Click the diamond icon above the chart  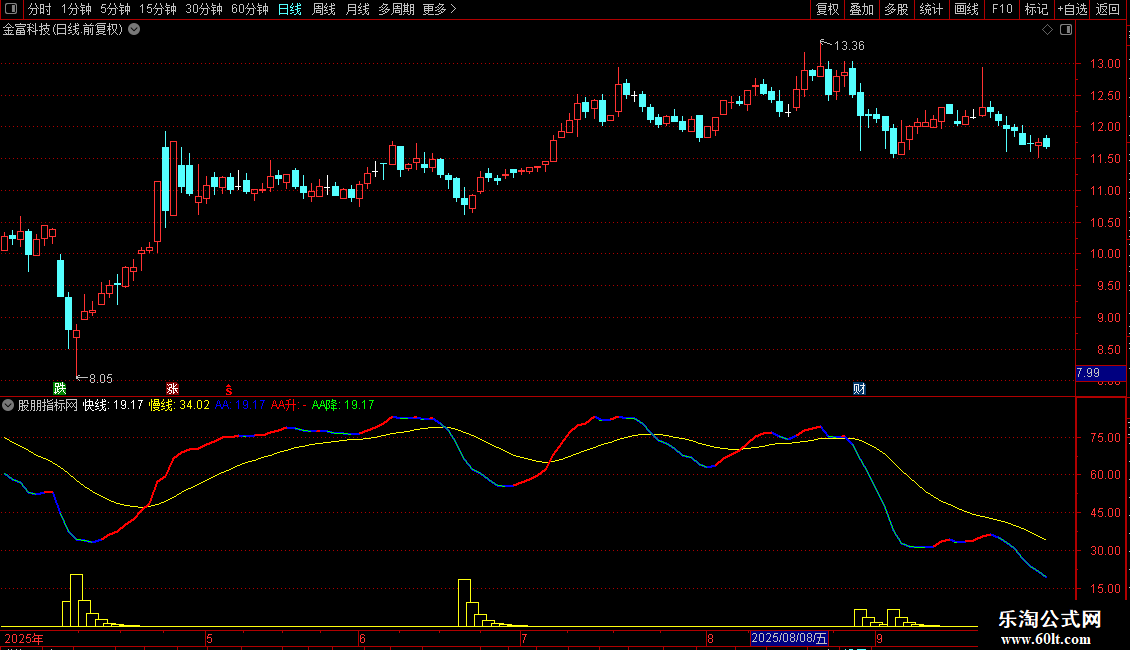pyautogui.click(x=1048, y=30)
